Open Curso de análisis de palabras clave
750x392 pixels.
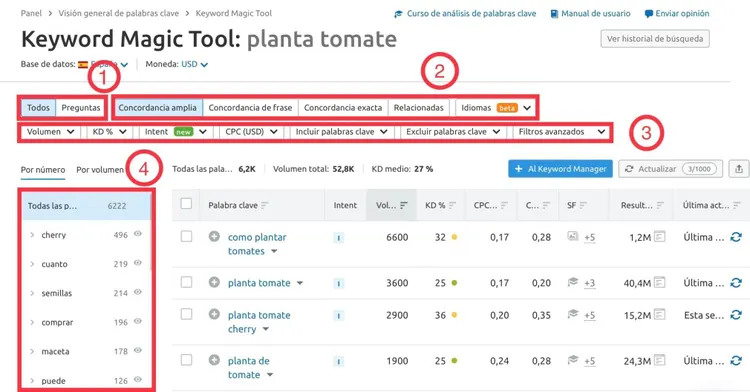pyautogui.click(x=465, y=14)
